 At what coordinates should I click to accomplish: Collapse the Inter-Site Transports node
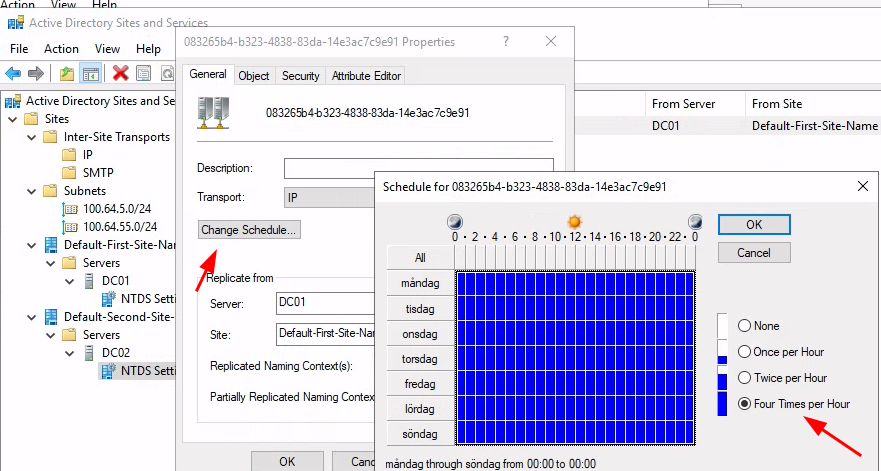click(32, 137)
